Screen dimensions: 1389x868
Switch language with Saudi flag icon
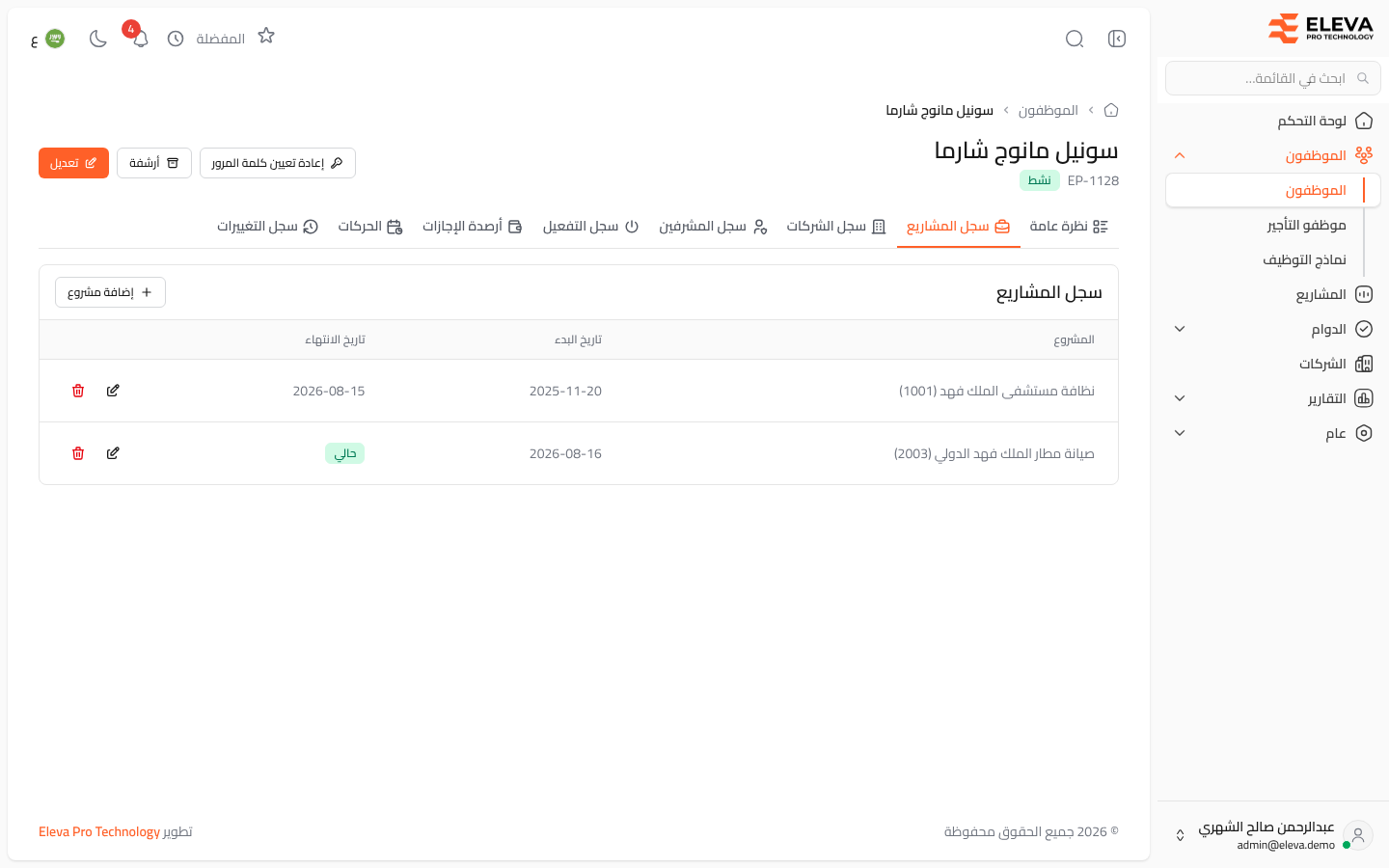tap(55, 39)
